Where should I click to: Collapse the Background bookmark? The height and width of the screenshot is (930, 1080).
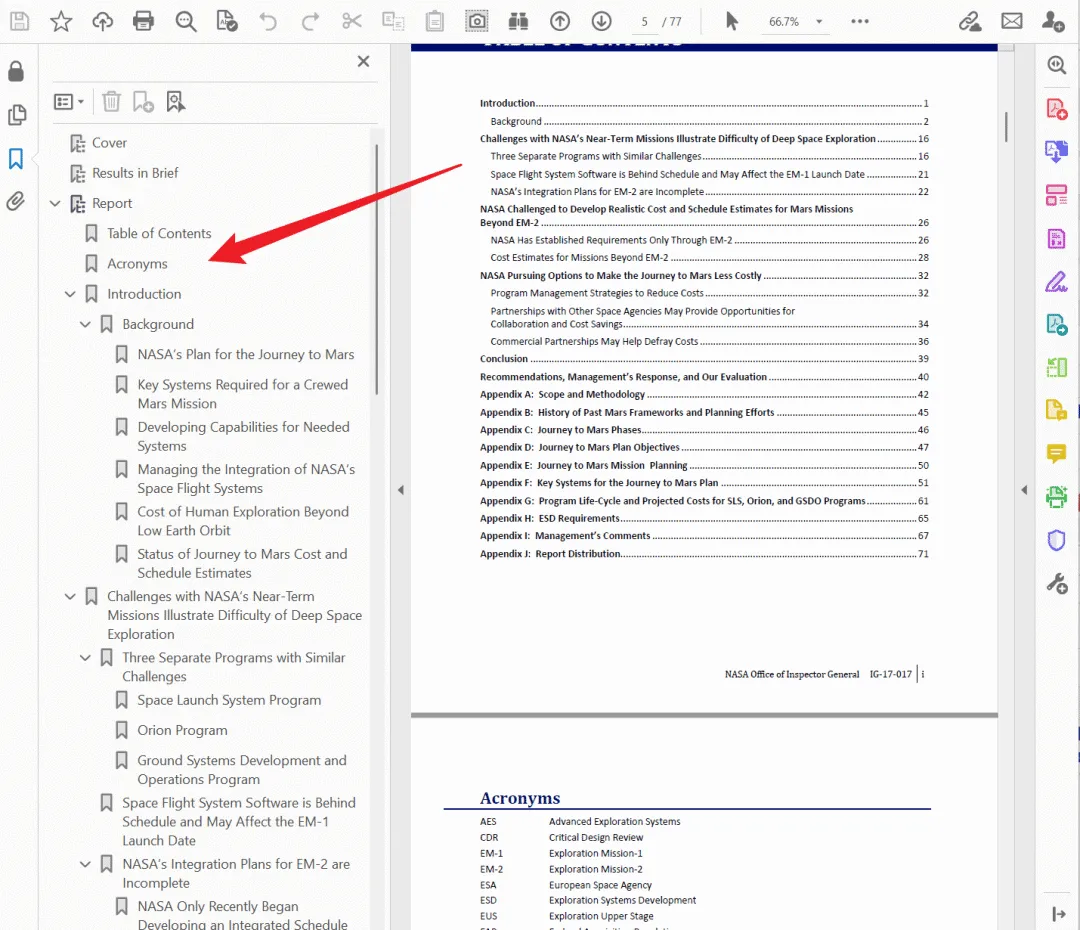tap(85, 324)
